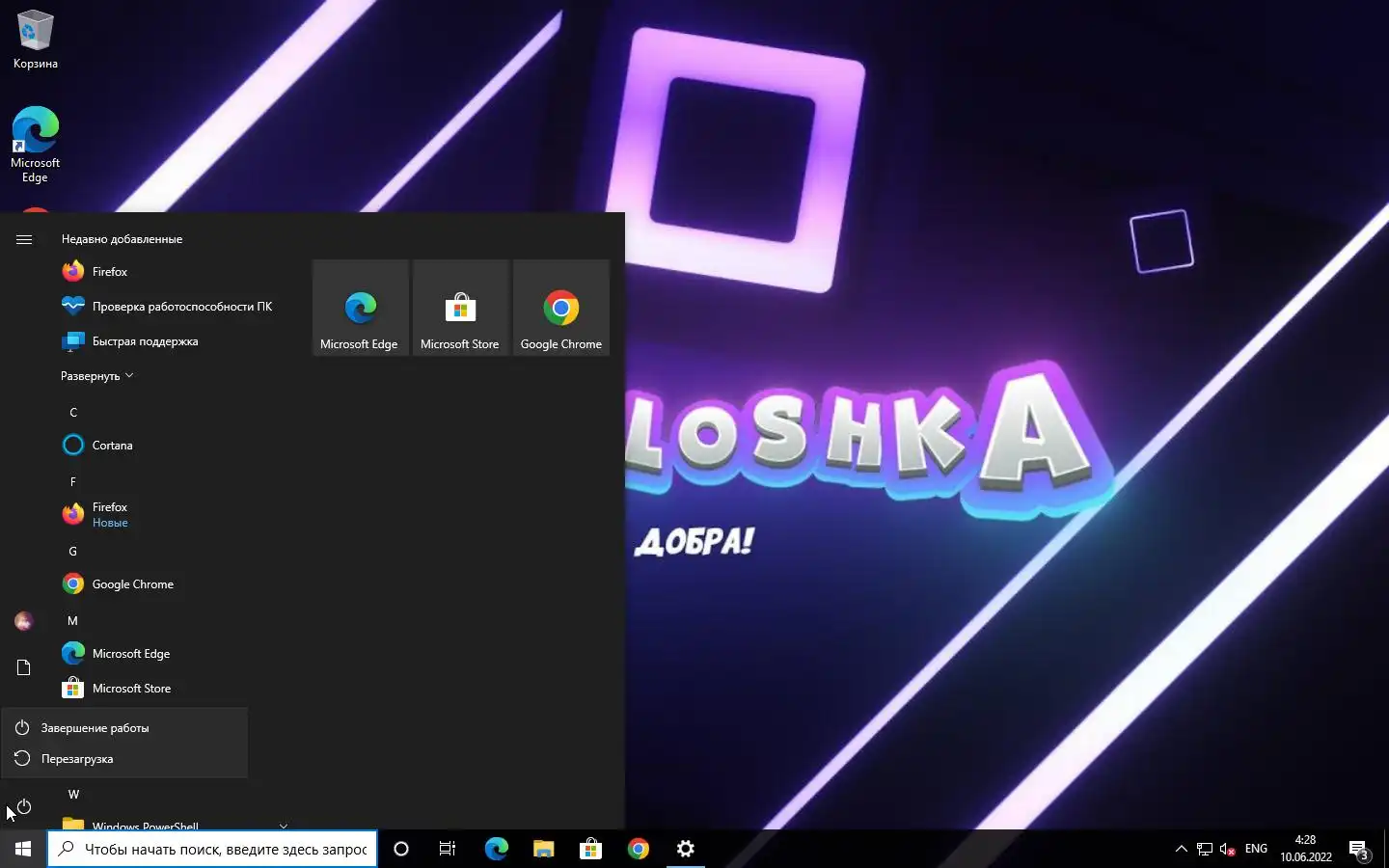Select Перезагрузка to restart the PC

[x=124, y=759]
